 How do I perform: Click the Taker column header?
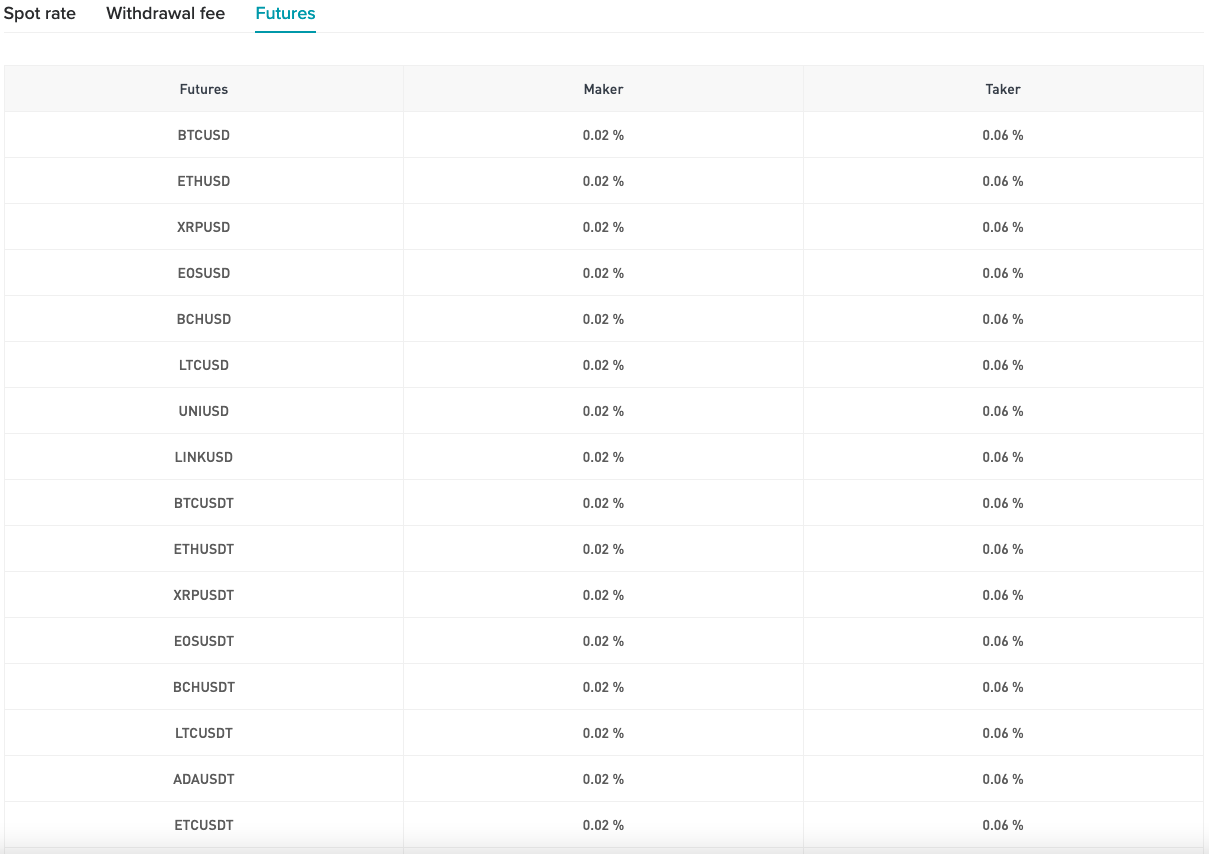1003,89
